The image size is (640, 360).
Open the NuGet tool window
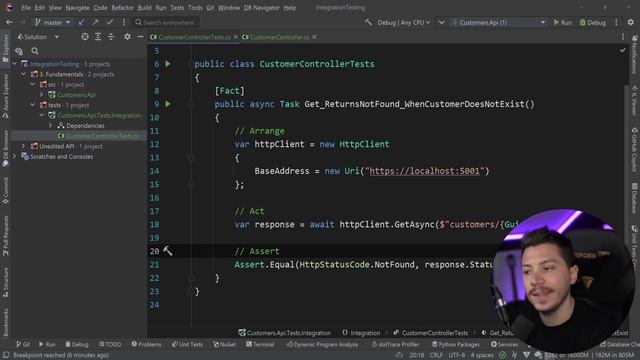click(x=224, y=344)
